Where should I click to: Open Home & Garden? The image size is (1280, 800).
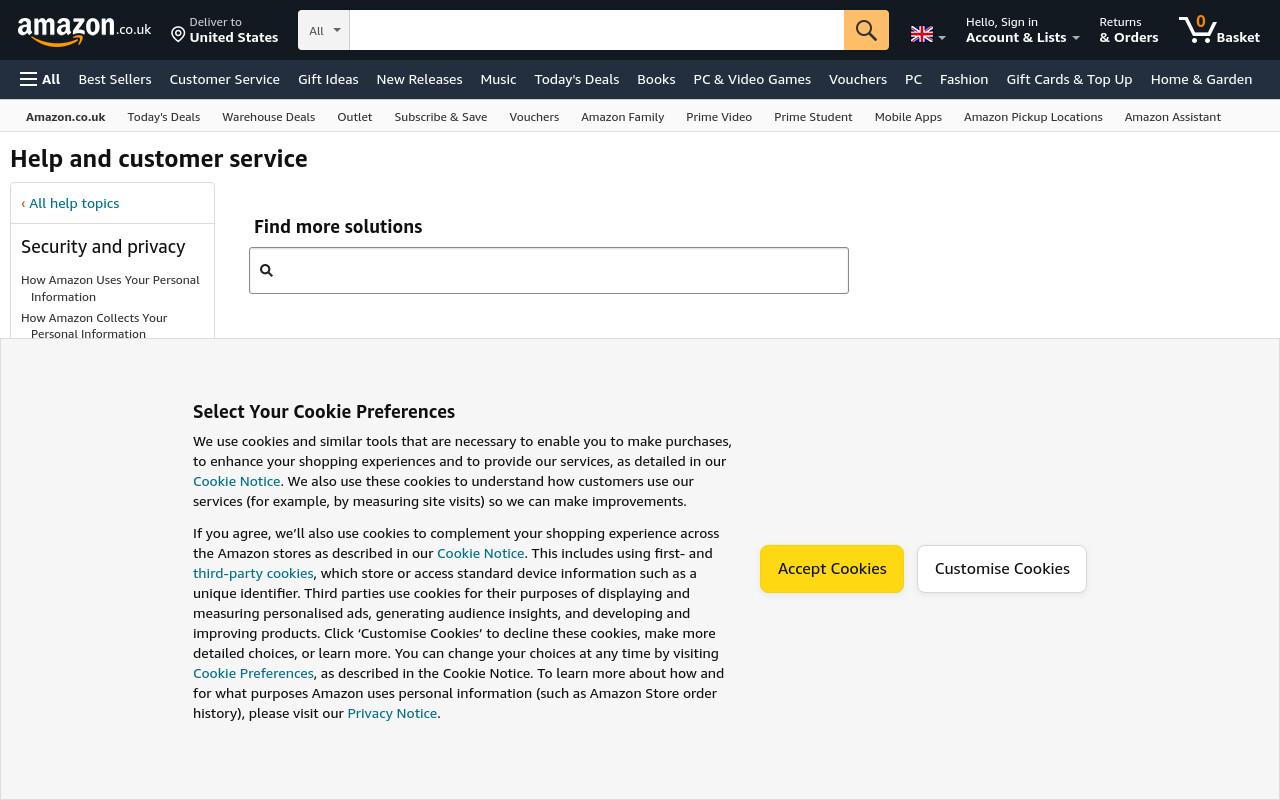(x=1201, y=79)
